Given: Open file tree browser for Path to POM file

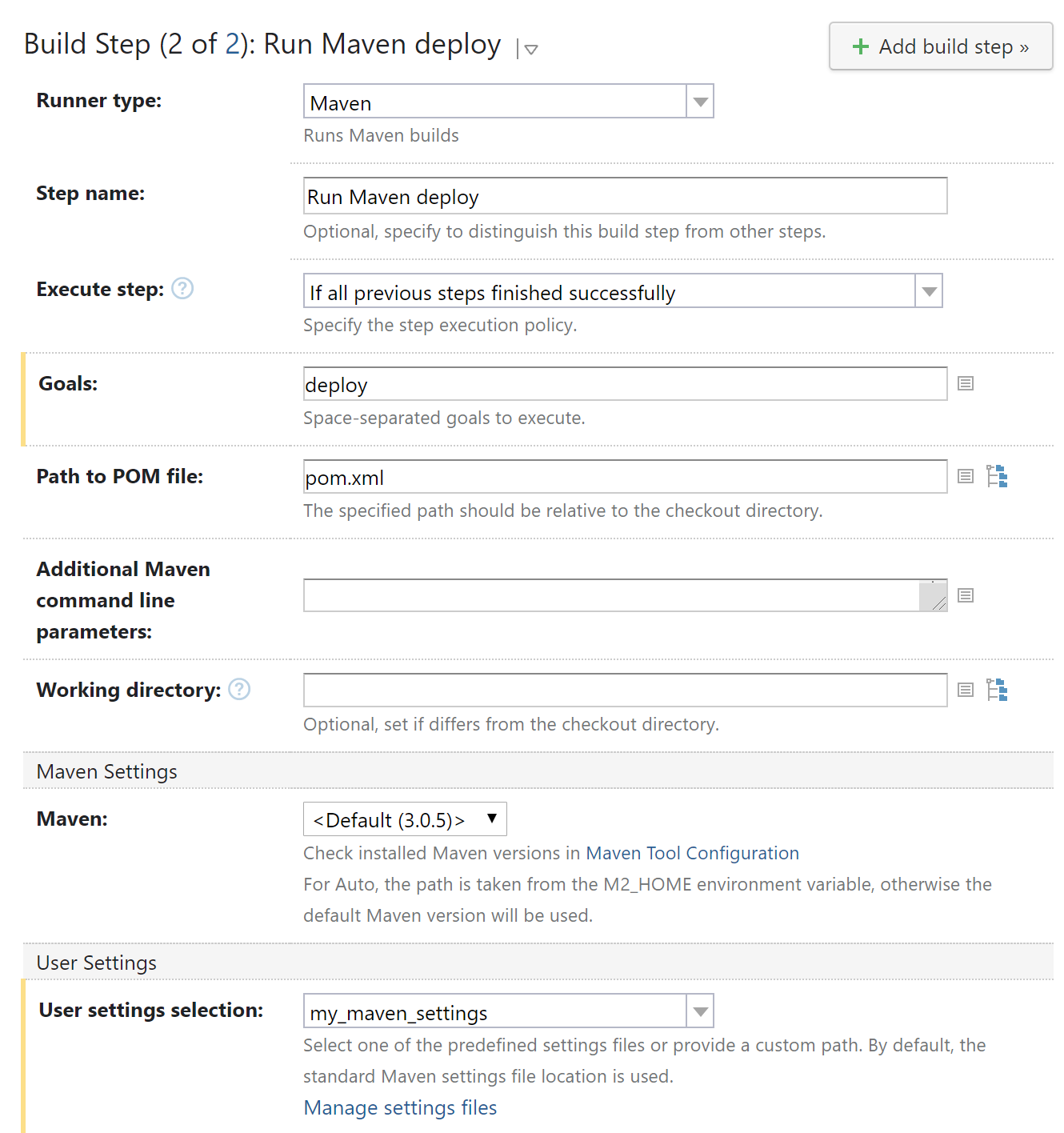Looking at the screenshot, I should tap(997, 477).
